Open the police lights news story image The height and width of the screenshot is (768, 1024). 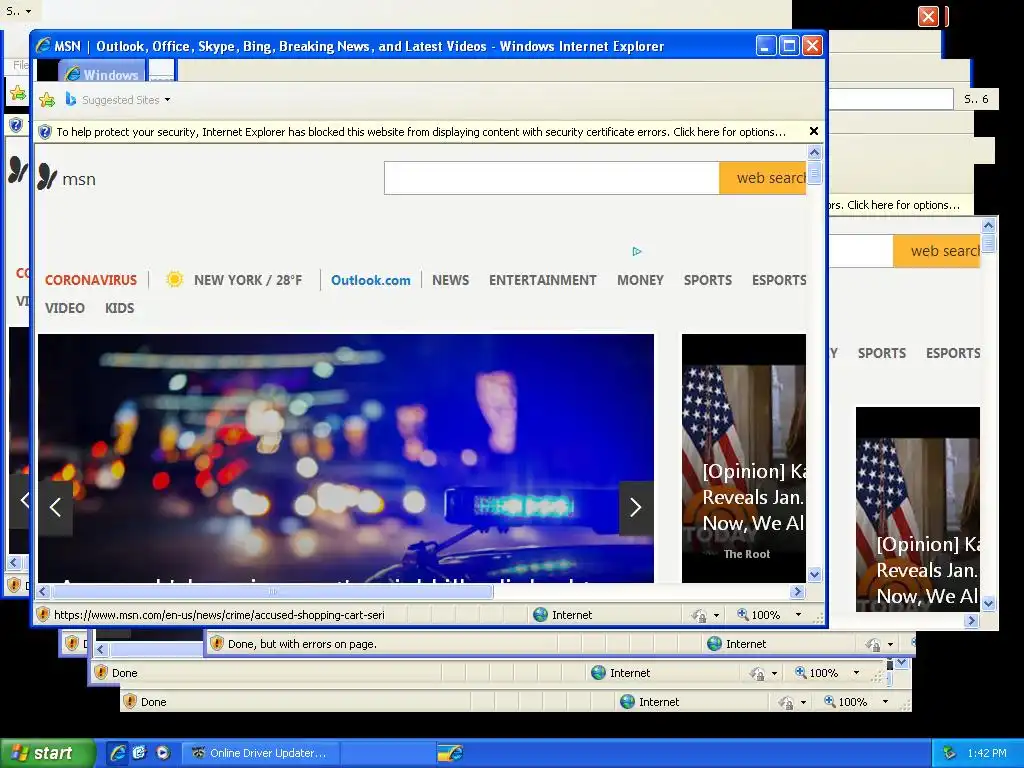[x=345, y=458]
